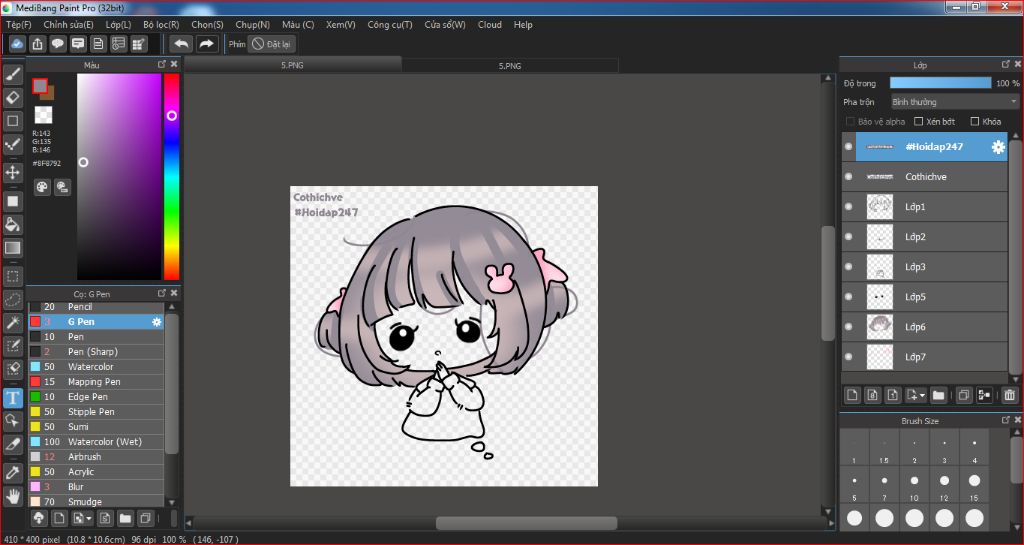The image size is (1024, 545).
Task: Switch to the second 5.PNG tab
Action: (x=510, y=66)
